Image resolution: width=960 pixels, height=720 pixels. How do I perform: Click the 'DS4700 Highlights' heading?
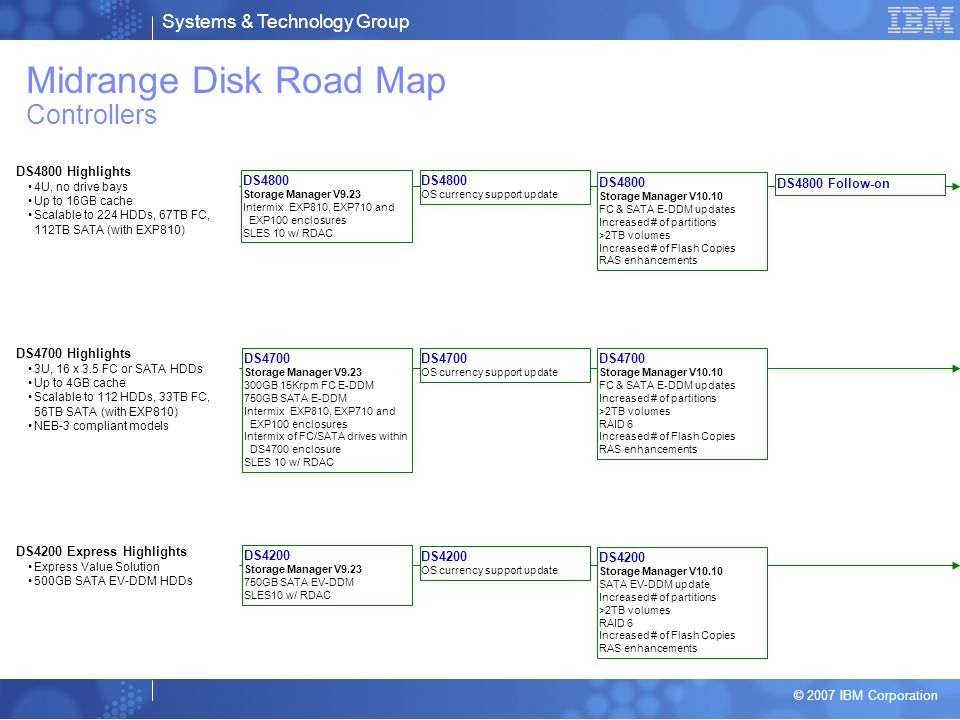[x=73, y=353]
